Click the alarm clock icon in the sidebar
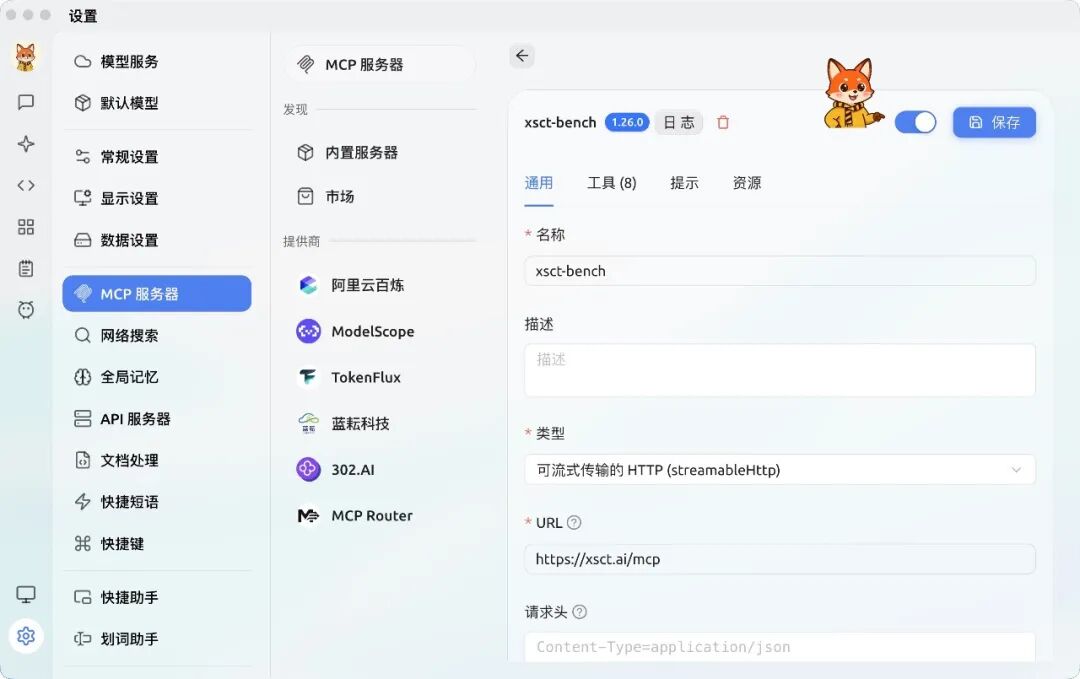Viewport: 1080px width, 679px height. coord(25,310)
